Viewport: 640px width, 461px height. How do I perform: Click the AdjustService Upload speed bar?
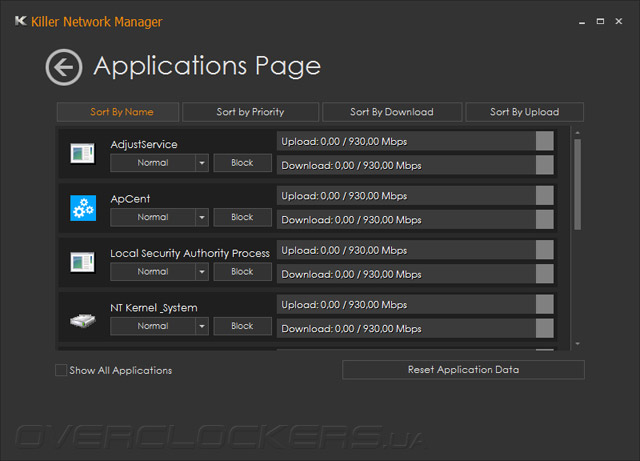[405, 141]
